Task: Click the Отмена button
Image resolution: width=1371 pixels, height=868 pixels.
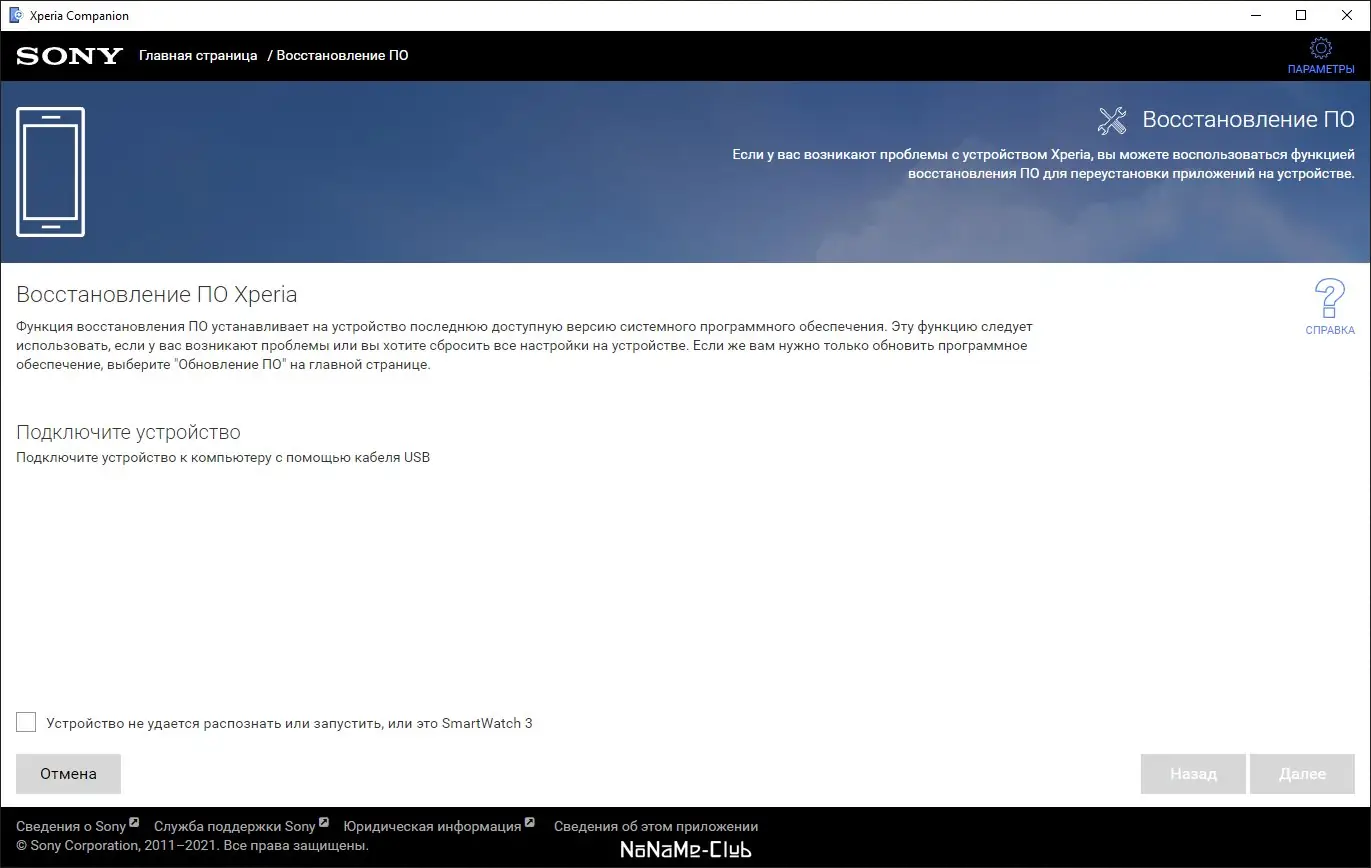Action: tap(68, 774)
